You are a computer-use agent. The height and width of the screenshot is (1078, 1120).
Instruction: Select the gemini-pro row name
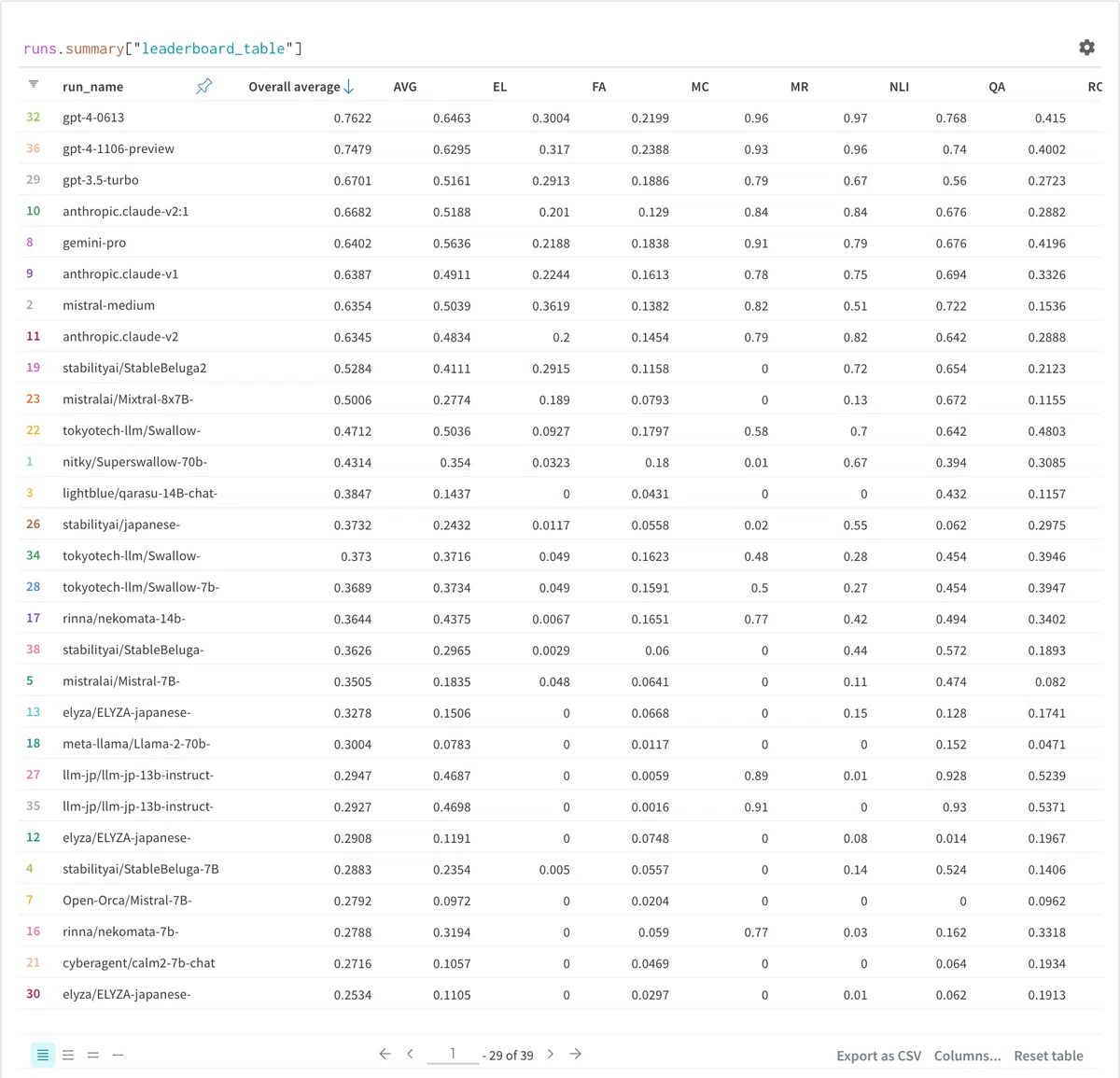(94, 243)
